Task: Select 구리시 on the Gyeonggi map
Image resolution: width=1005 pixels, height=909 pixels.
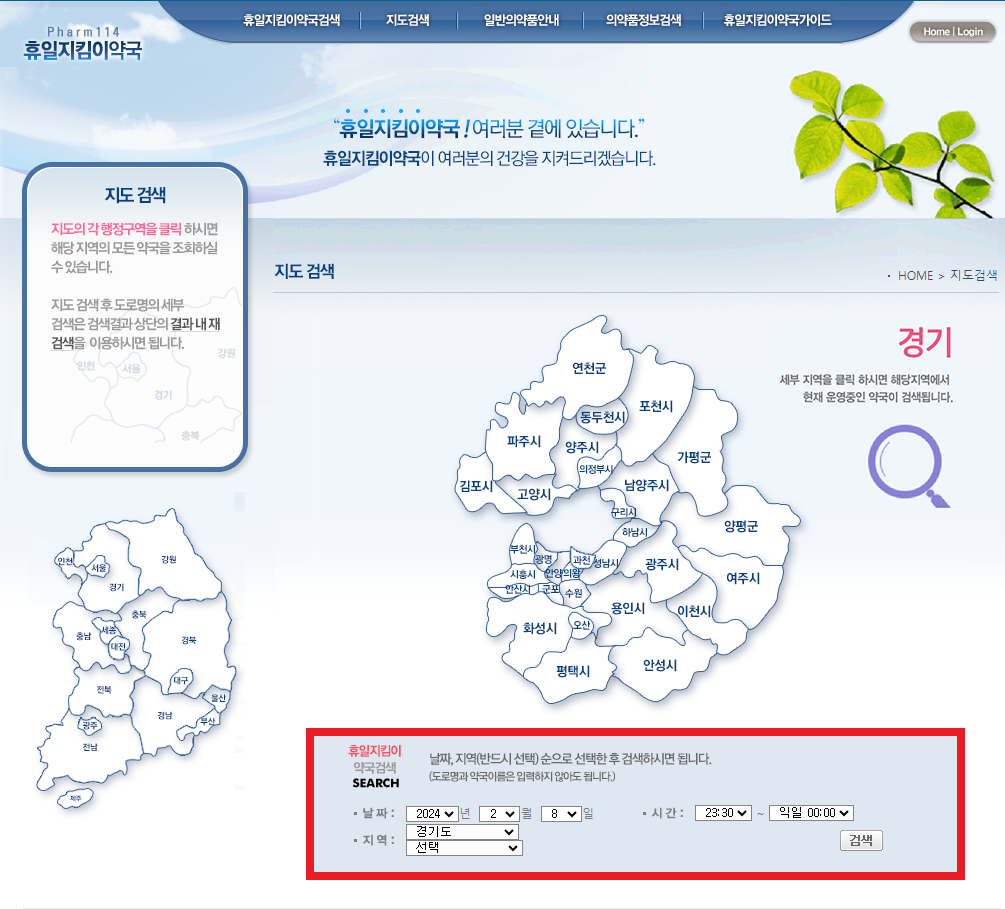Action: [x=623, y=512]
